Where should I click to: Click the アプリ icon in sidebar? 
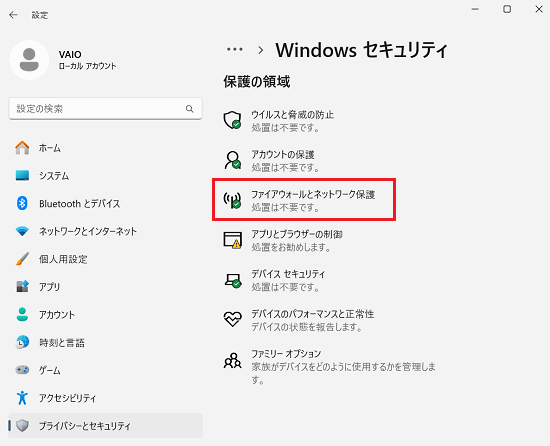pyautogui.click(x=22, y=286)
